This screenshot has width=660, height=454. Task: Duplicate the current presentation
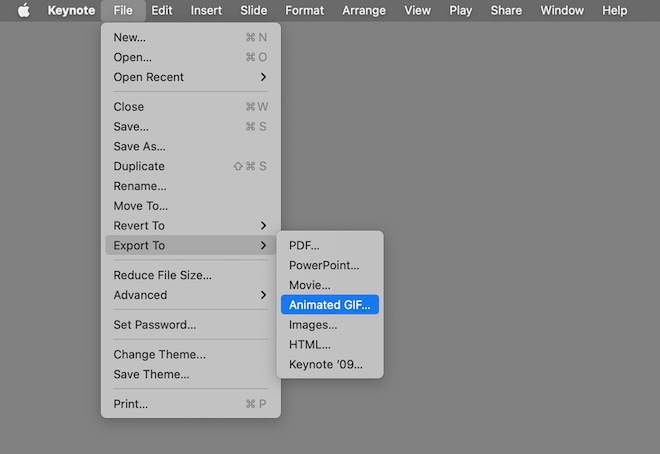139,166
